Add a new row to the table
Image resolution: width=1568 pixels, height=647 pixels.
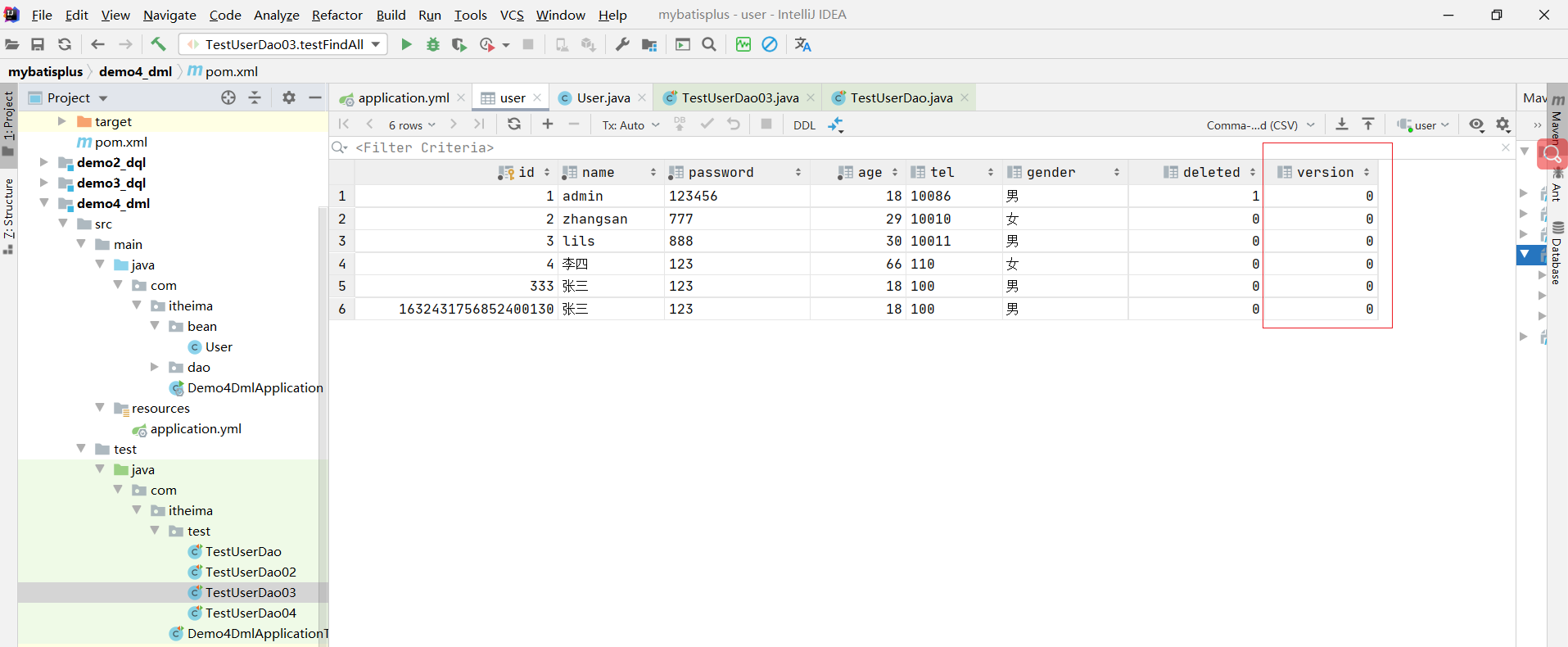pos(548,124)
